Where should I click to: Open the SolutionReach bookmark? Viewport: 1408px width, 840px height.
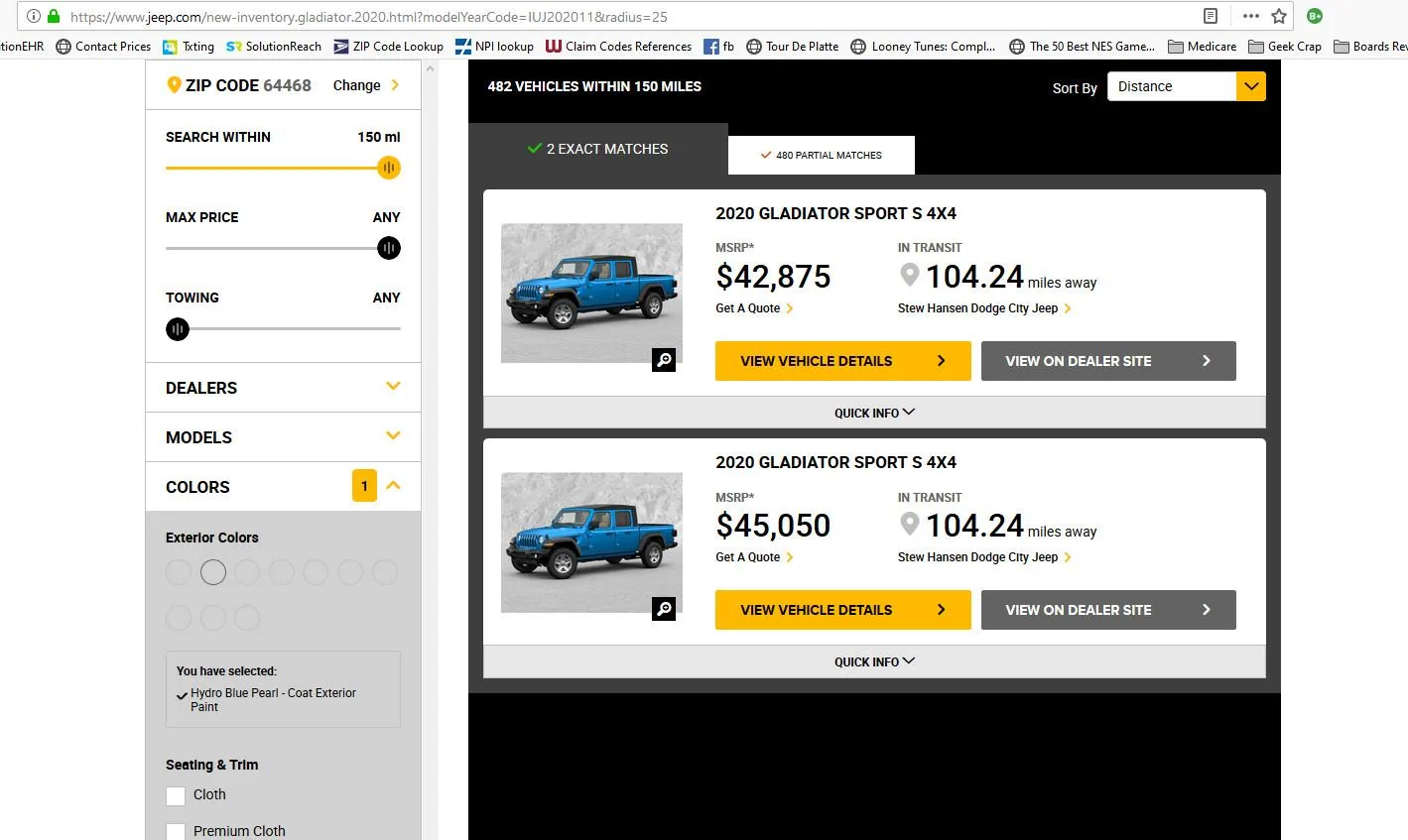tap(274, 46)
